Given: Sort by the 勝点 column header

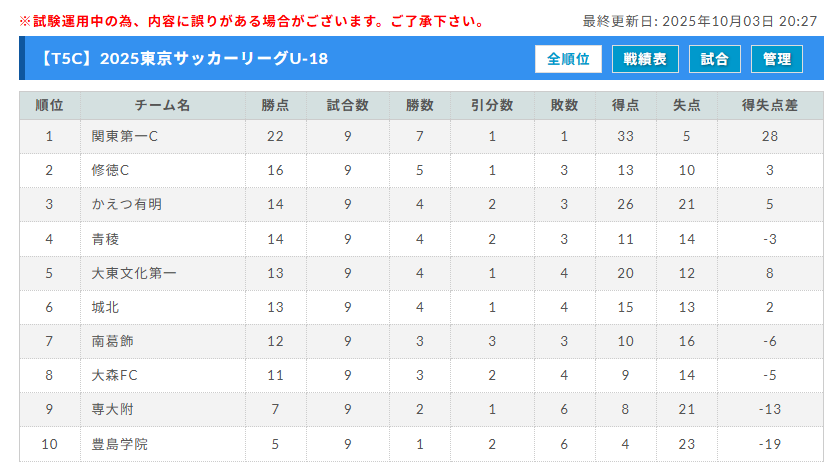Looking at the screenshot, I should 275,106.
